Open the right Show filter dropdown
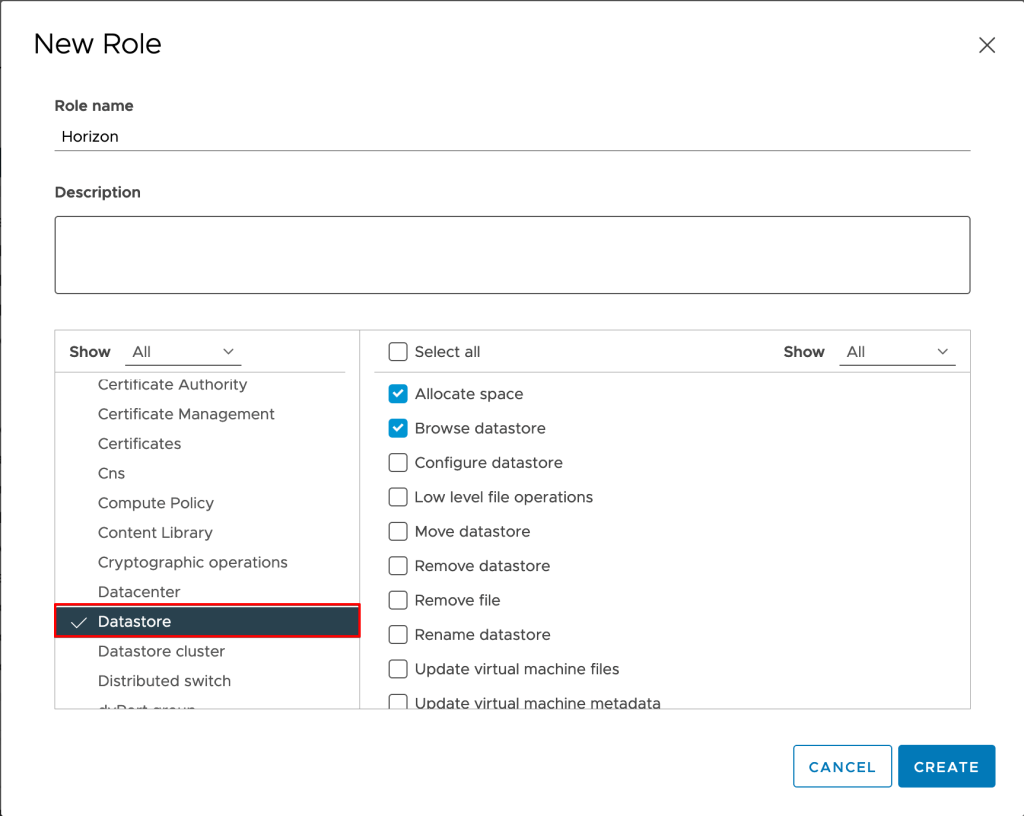Image resolution: width=1024 pixels, height=816 pixels. (x=897, y=352)
